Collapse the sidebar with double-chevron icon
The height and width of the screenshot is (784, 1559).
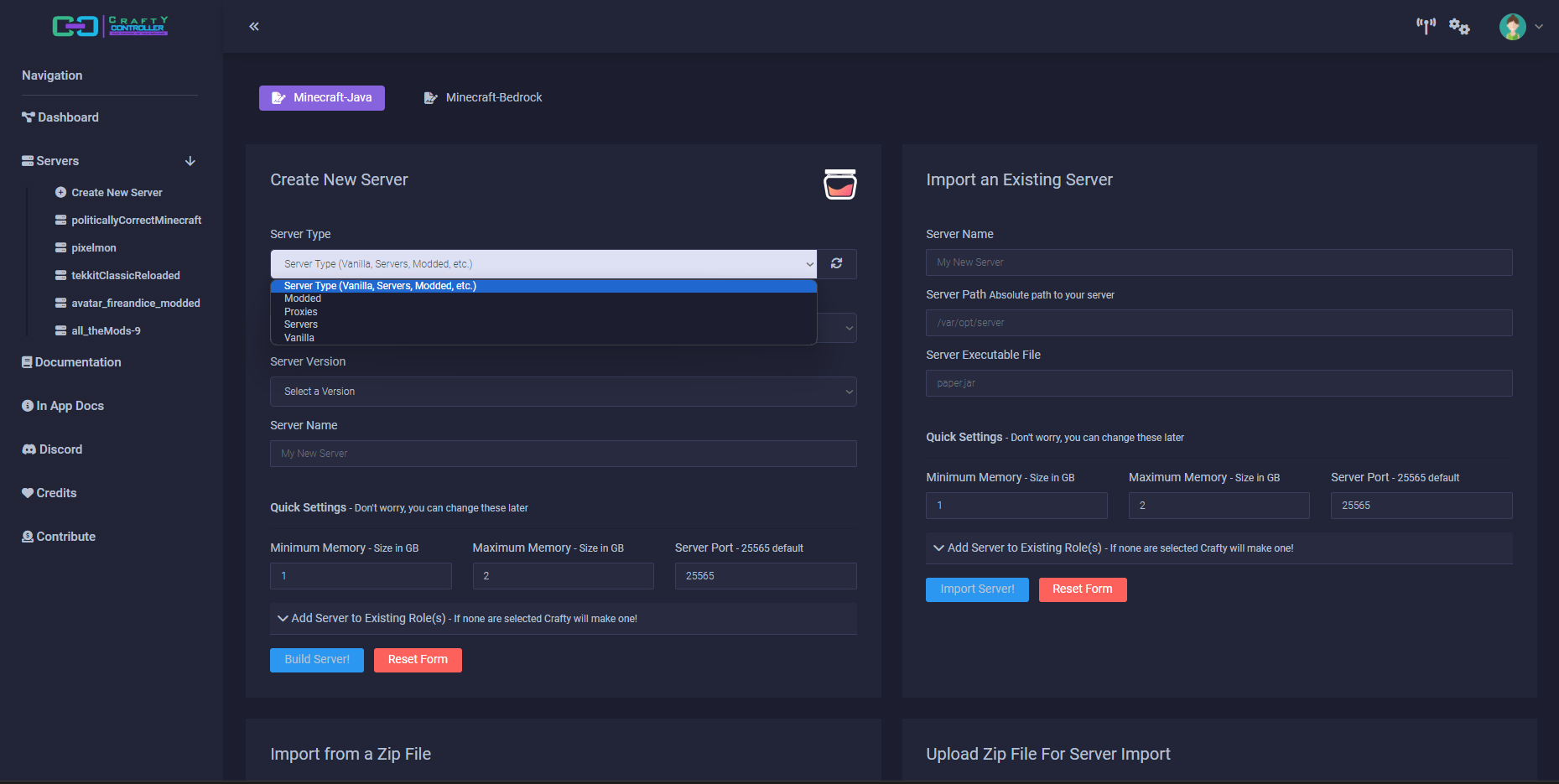(254, 26)
